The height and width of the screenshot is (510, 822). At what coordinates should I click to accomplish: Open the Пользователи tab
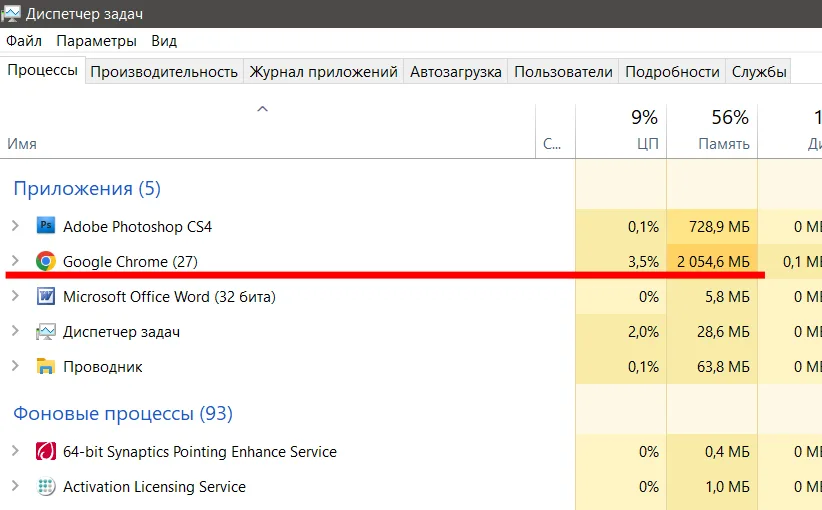pos(563,71)
